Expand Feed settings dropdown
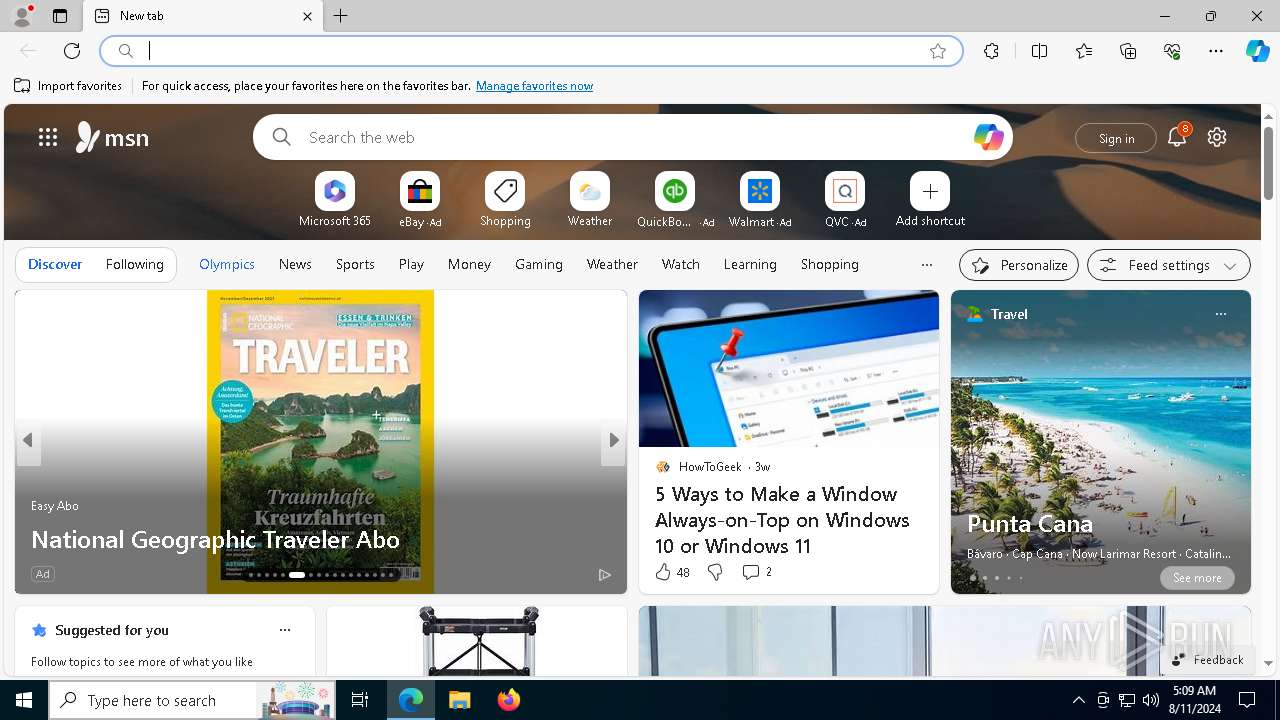Image resolution: width=1280 pixels, height=720 pixels. click(x=1169, y=265)
